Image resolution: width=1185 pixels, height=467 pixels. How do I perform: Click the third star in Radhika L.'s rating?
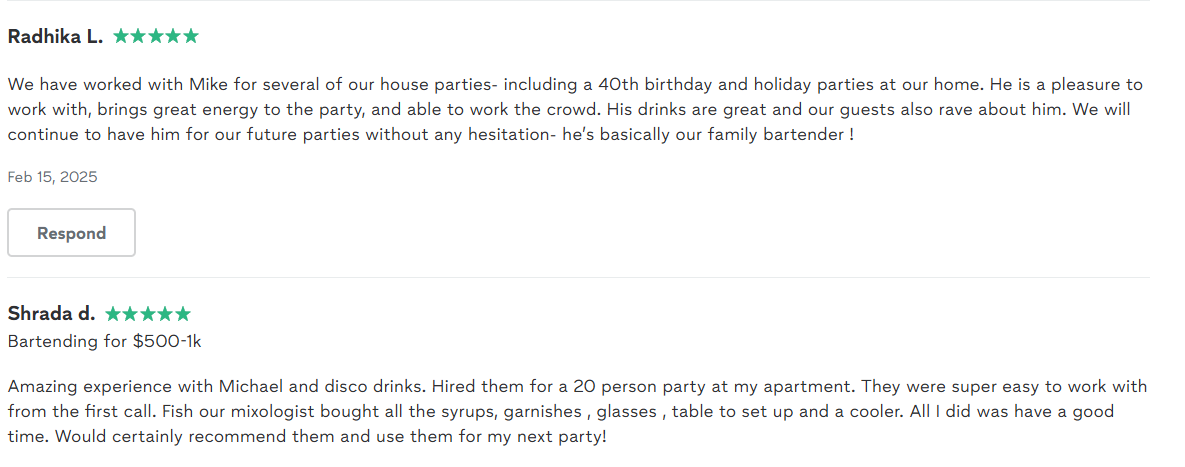(x=156, y=36)
